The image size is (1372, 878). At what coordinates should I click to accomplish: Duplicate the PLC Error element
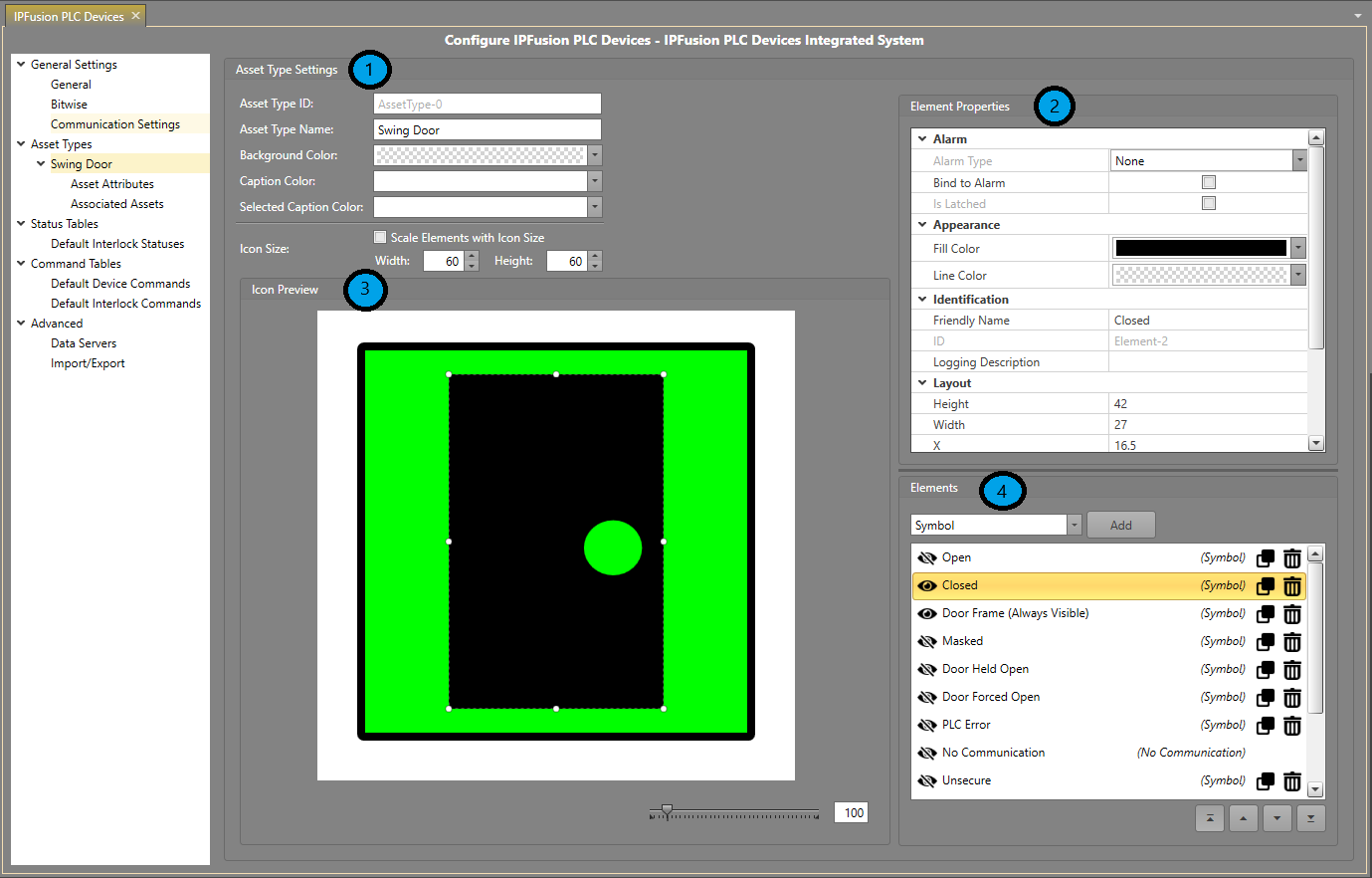(x=1266, y=726)
